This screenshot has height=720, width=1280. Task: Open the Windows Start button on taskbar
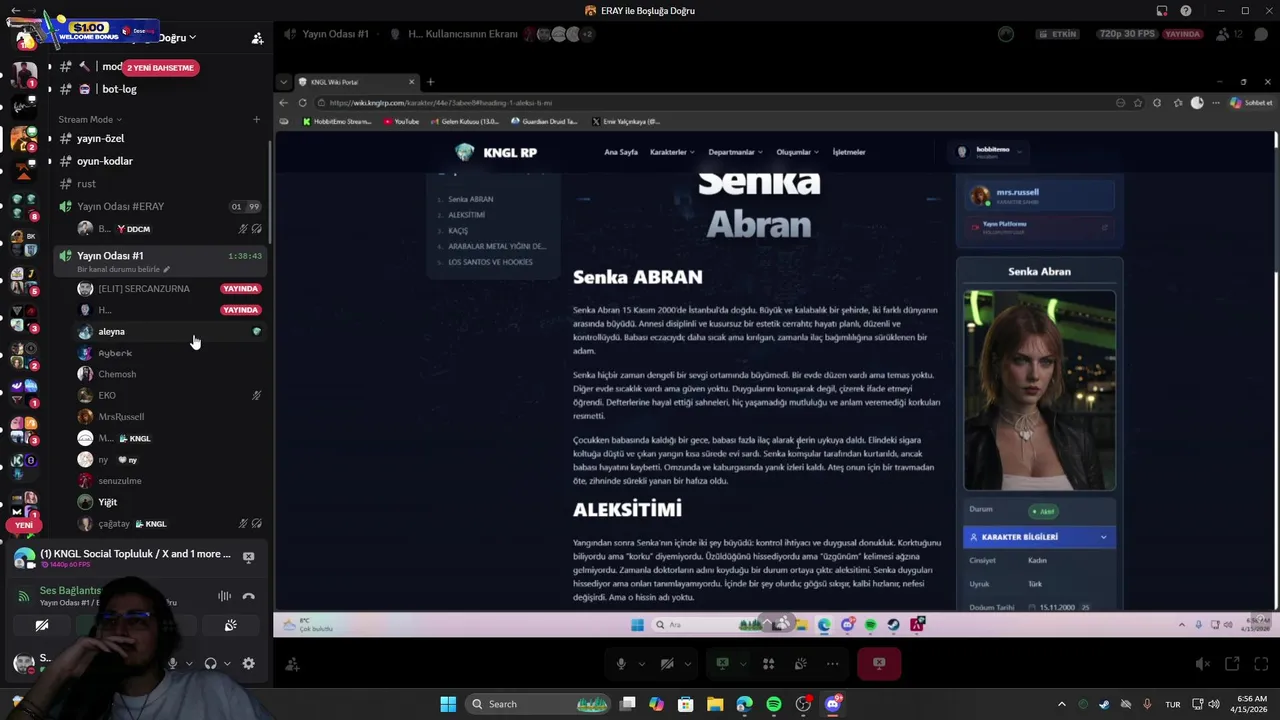point(448,704)
